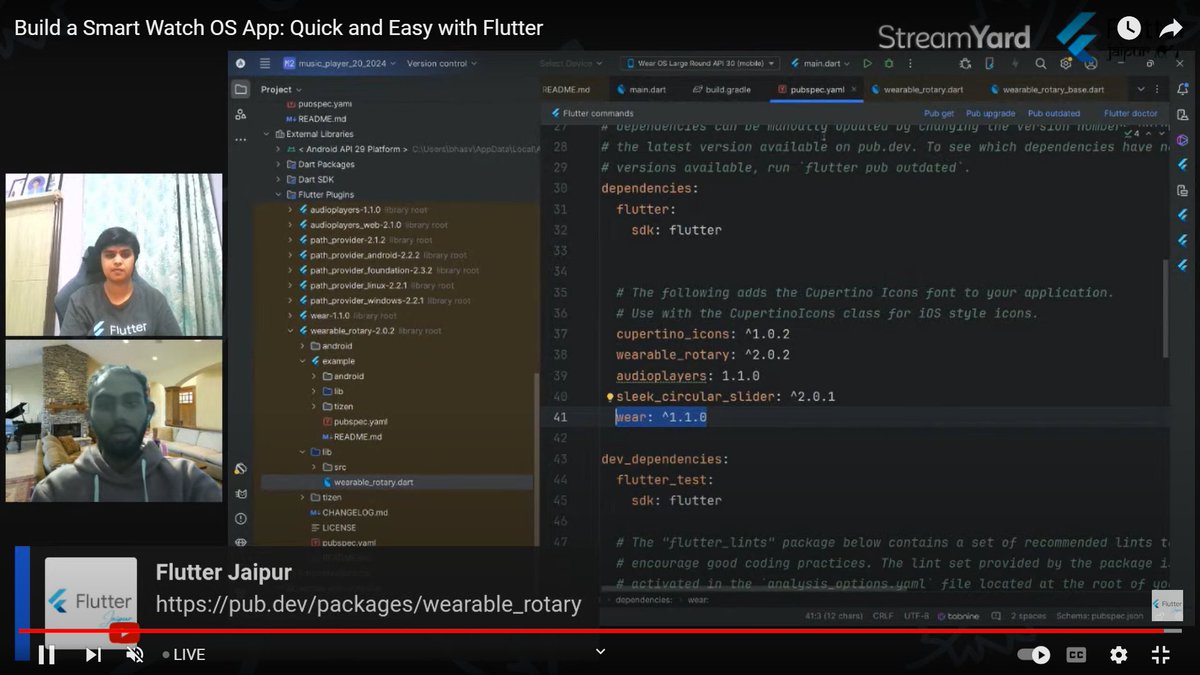Image resolution: width=1200 pixels, height=675 pixels.
Task: Open the Wear OS device selector dropdown
Action: (x=698, y=63)
